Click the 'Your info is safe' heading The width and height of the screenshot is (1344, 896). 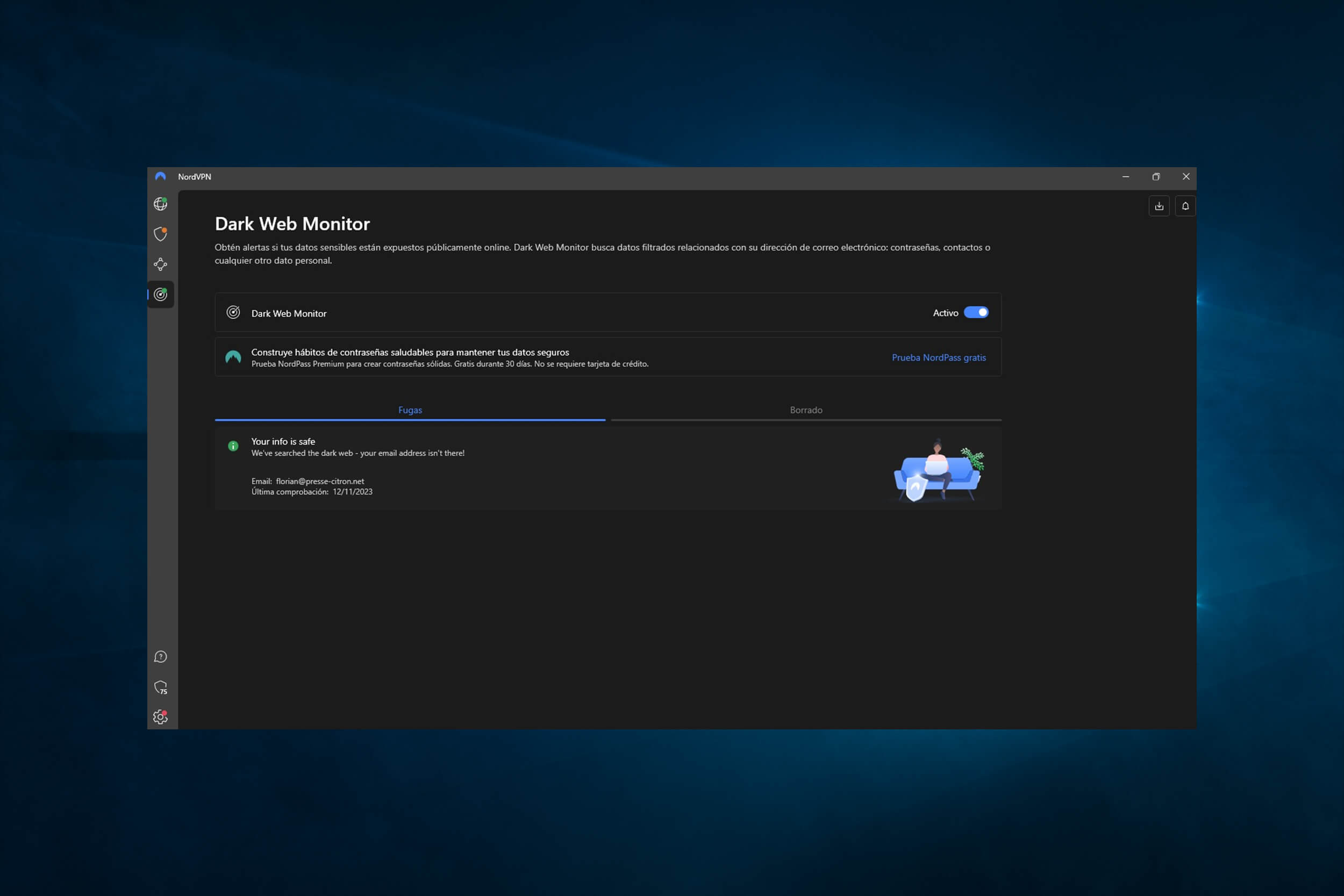coord(283,442)
